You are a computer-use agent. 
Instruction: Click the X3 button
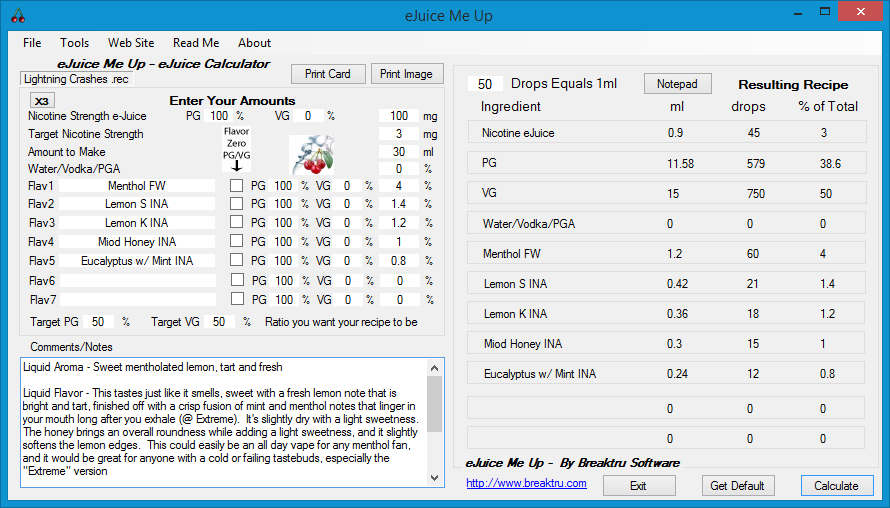point(42,101)
